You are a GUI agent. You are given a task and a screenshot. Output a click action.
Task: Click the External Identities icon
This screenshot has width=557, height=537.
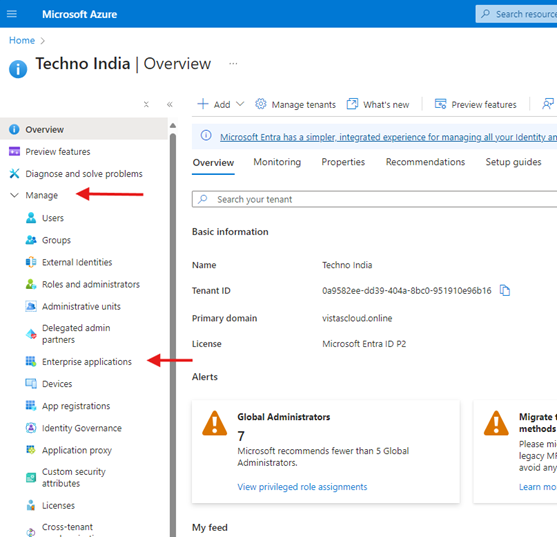coord(31,262)
